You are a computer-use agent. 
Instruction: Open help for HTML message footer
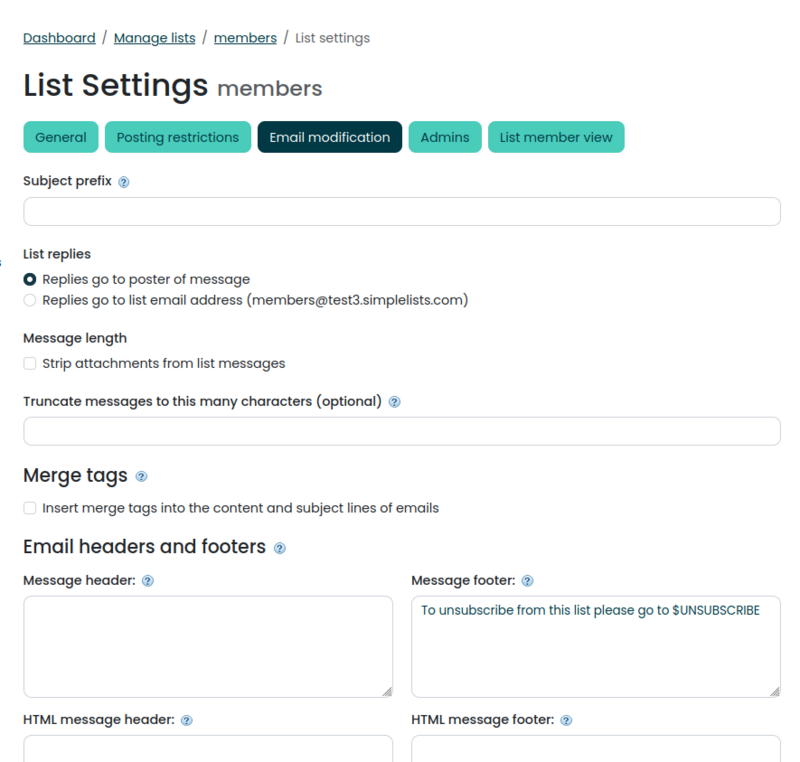point(566,720)
